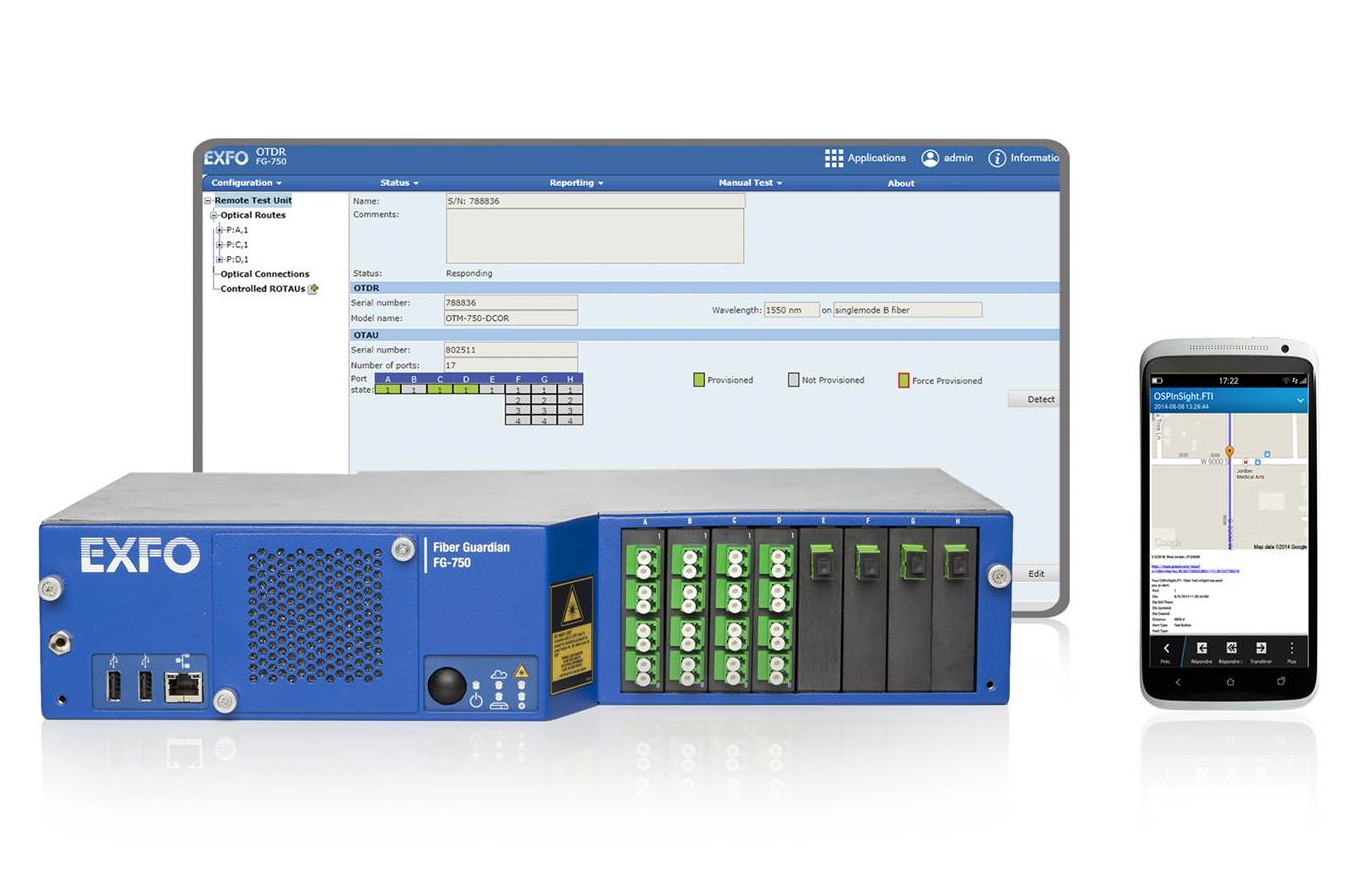Click the OTAU serial number field 802511
The height and width of the screenshot is (874, 1357).
click(511, 350)
